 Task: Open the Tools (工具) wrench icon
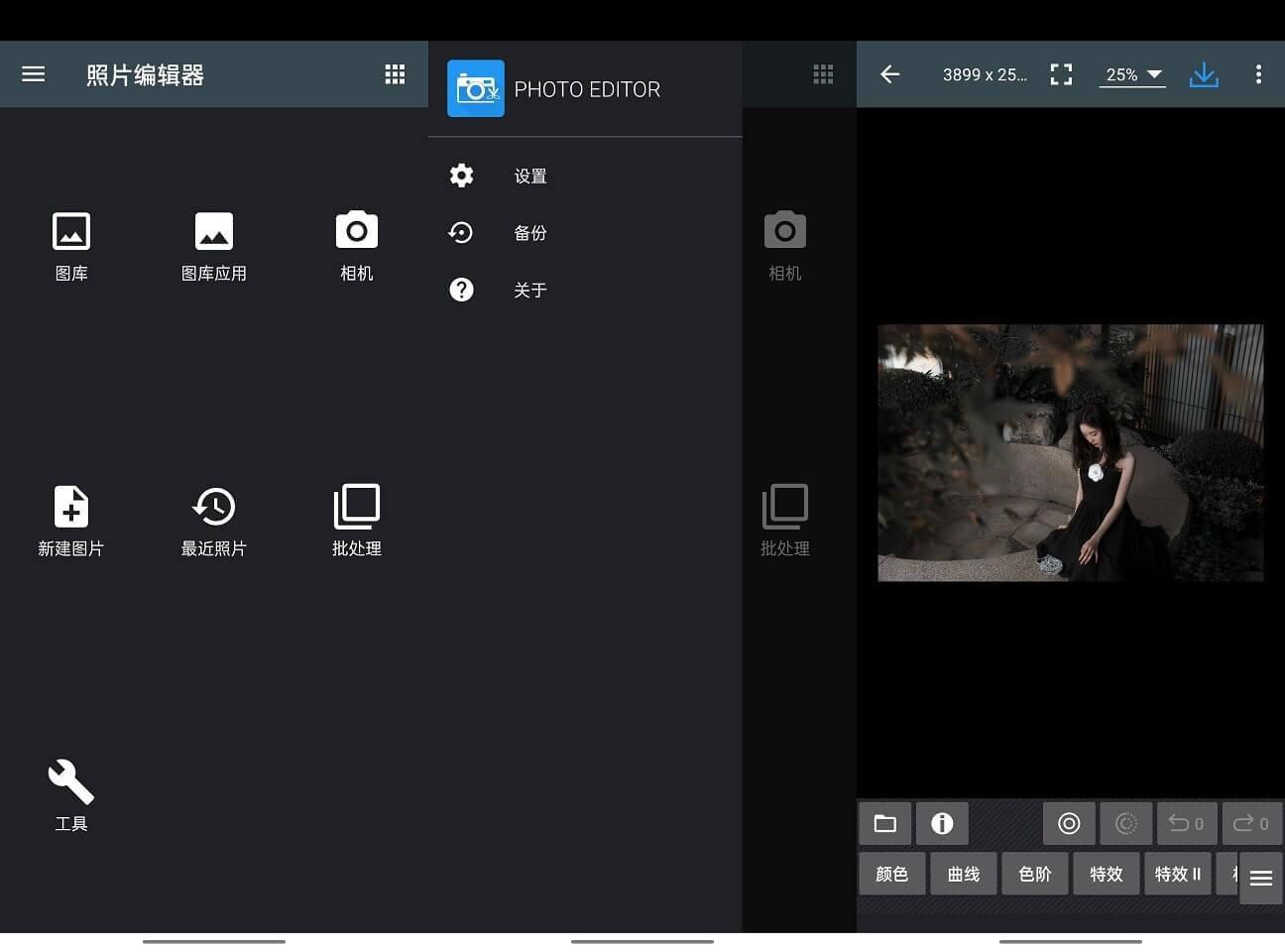click(x=71, y=793)
